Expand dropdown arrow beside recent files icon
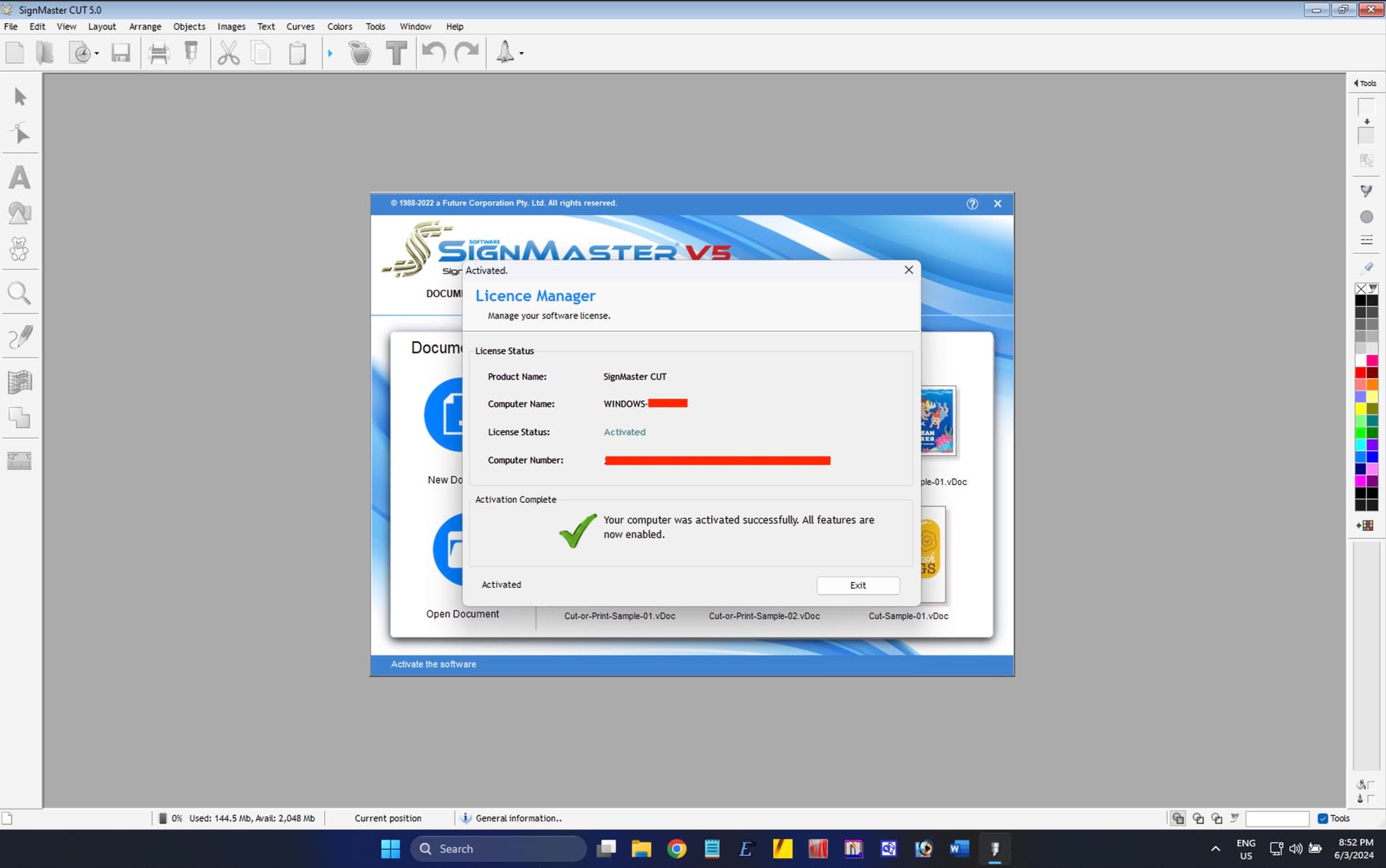The height and width of the screenshot is (868, 1386). tap(97, 53)
